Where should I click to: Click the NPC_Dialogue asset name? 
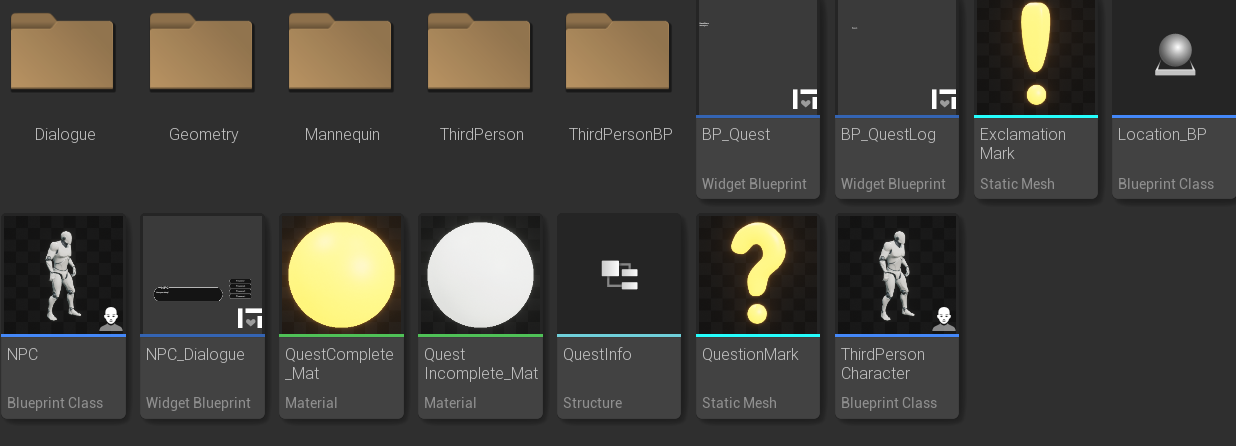pos(195,355)
